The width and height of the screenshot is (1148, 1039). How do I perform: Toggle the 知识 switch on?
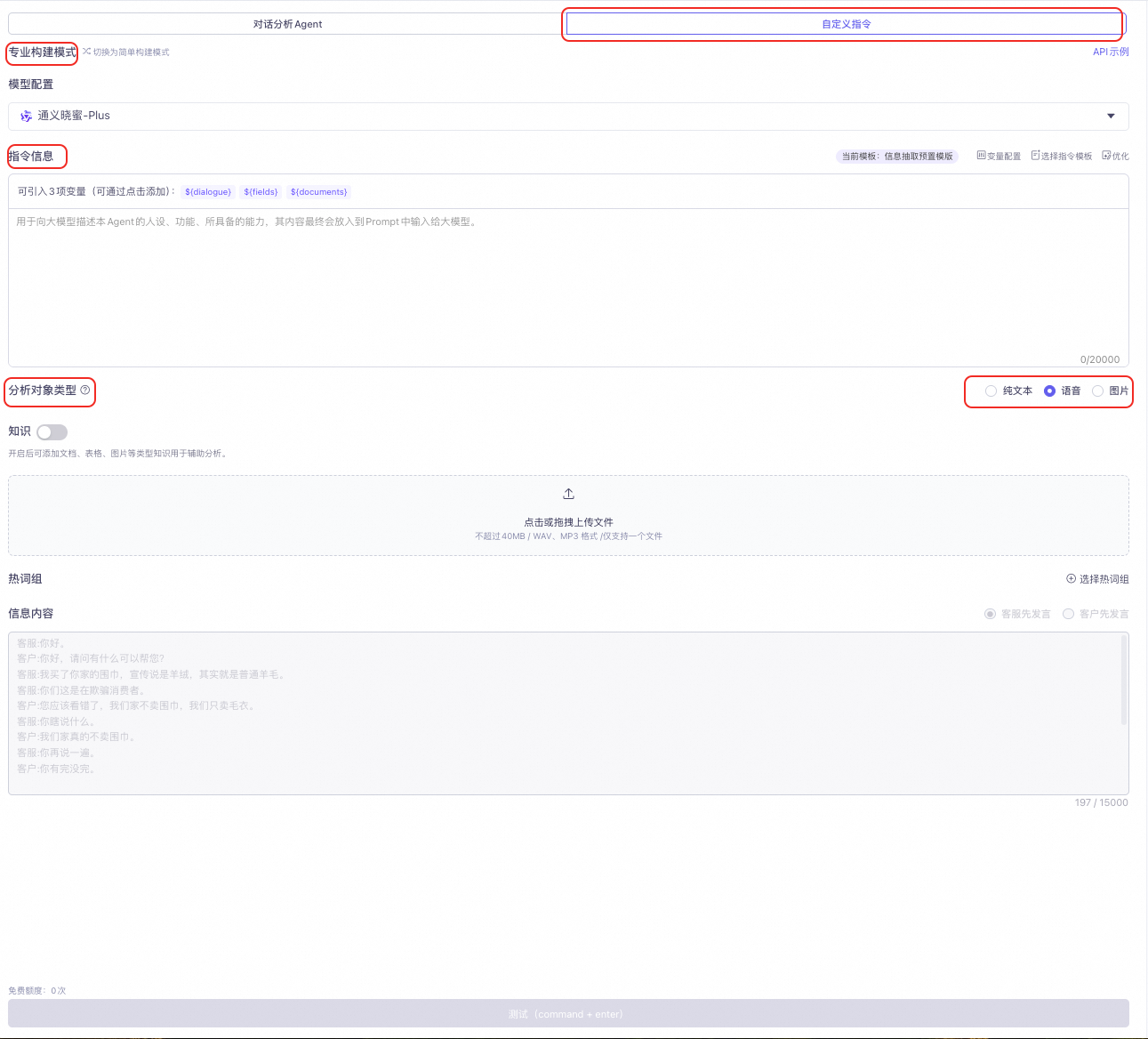52,432
